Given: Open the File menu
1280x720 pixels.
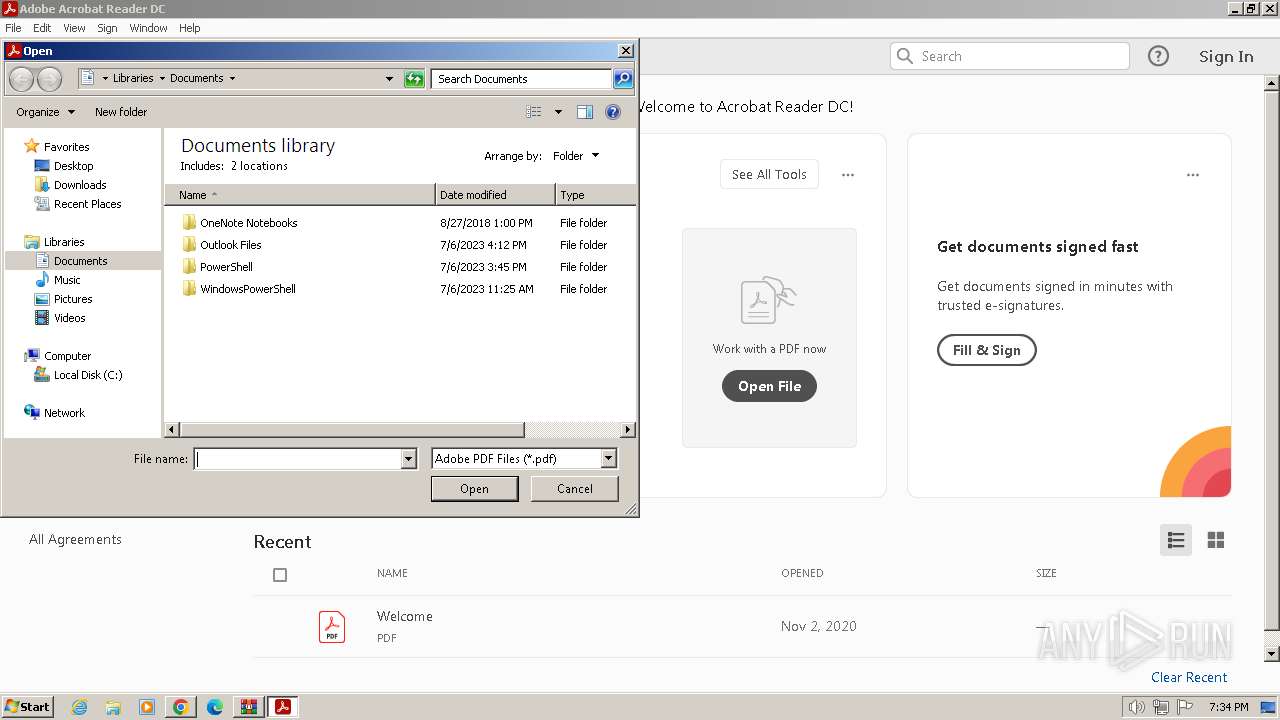Looking at the screenshot, I should click(13, 28).
